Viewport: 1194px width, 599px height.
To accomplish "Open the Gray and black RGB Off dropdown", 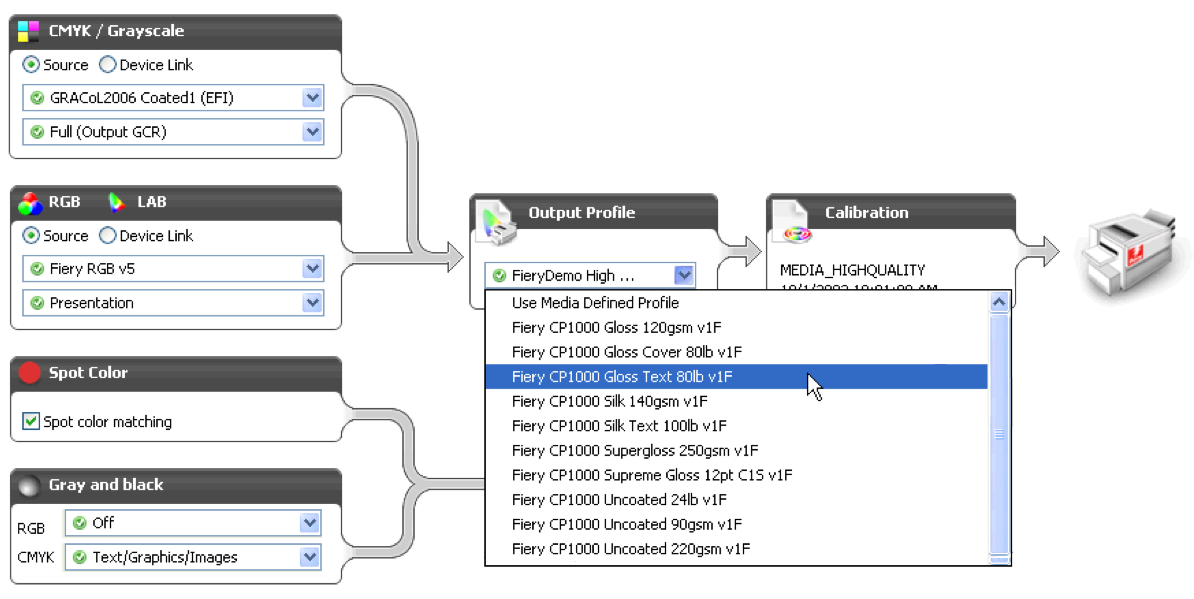I will (x=193, y=523).
